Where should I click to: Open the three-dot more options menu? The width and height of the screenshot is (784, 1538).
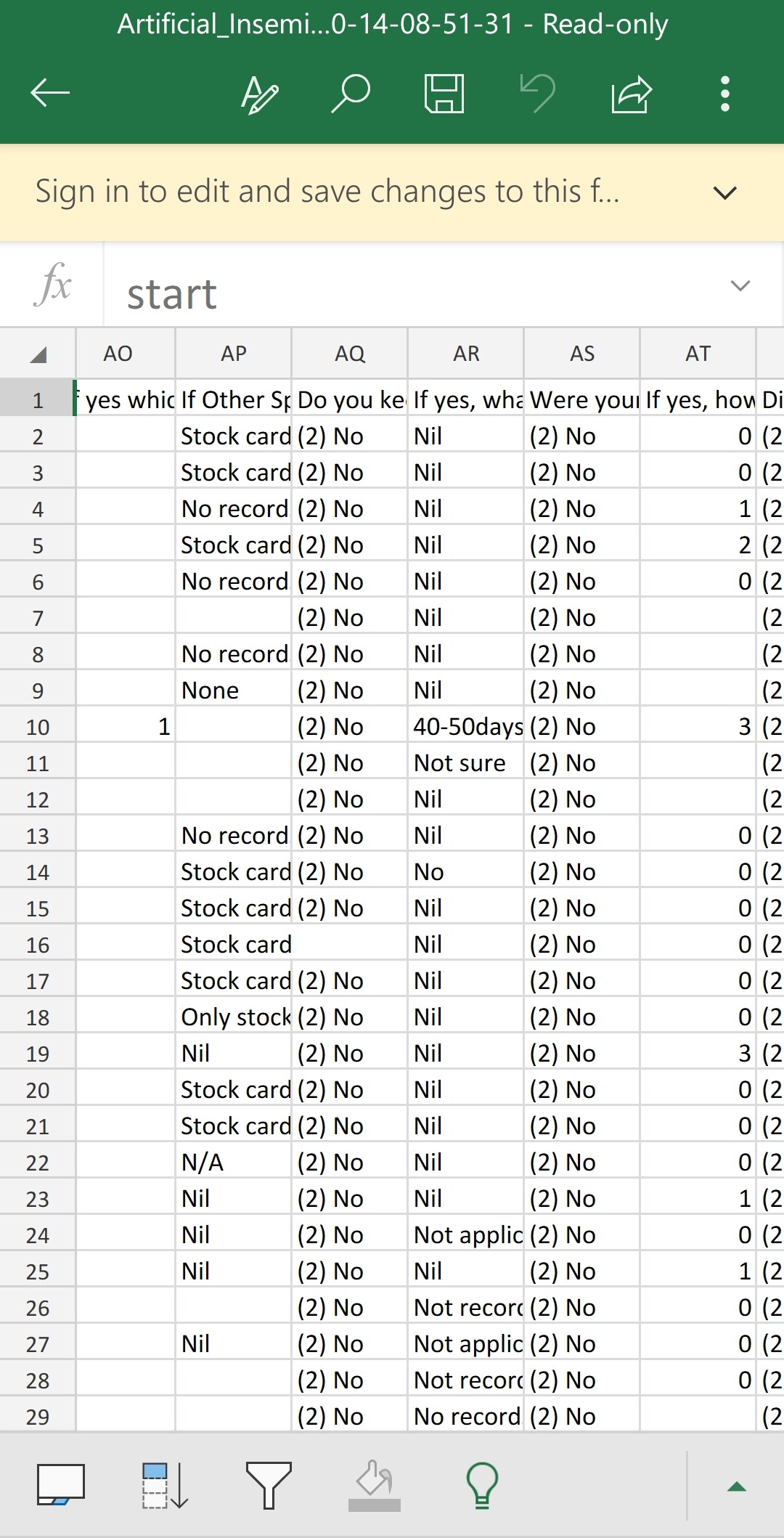click(724, 94)
